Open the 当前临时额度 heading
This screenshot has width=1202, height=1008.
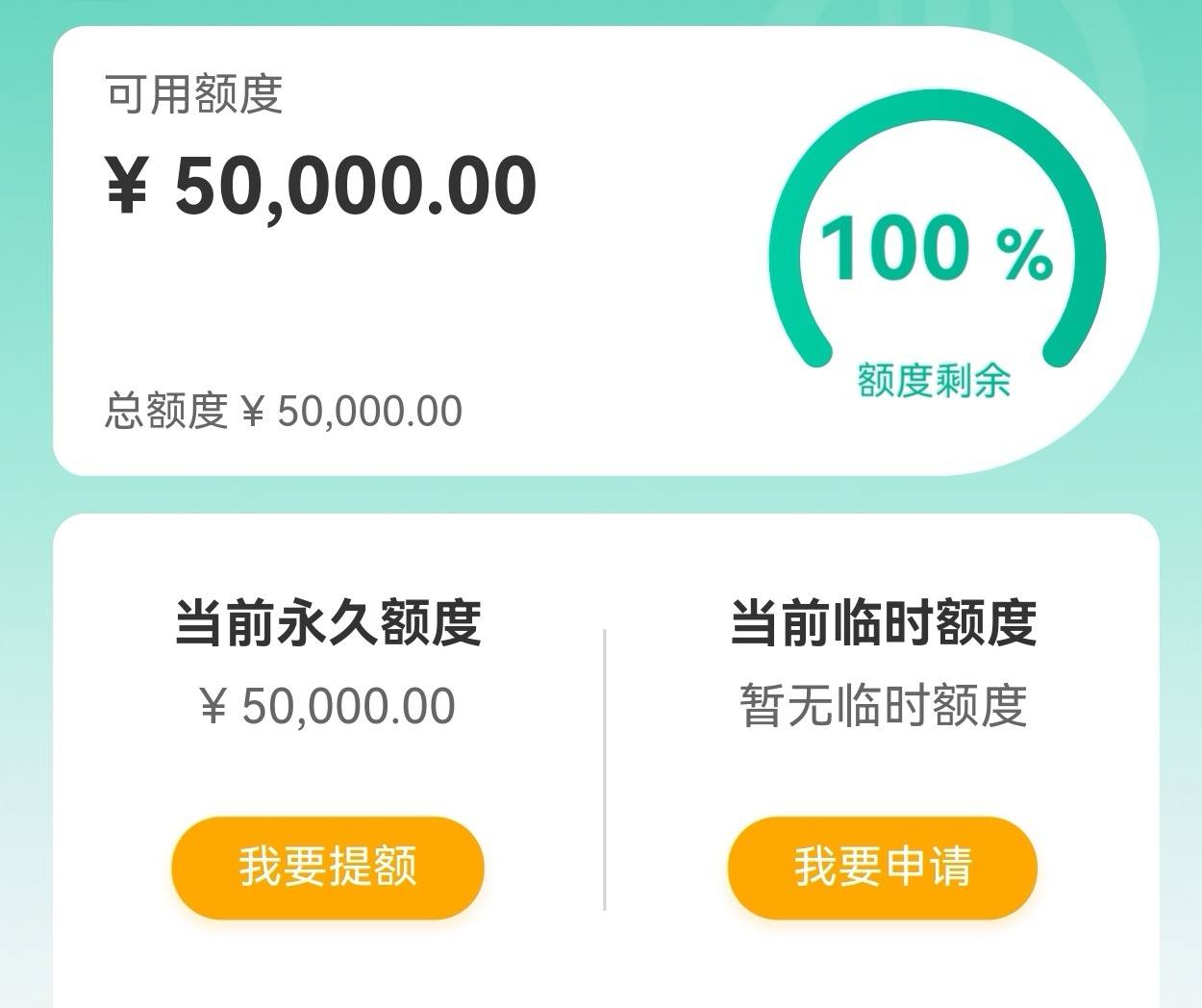(x=883, y=622)
